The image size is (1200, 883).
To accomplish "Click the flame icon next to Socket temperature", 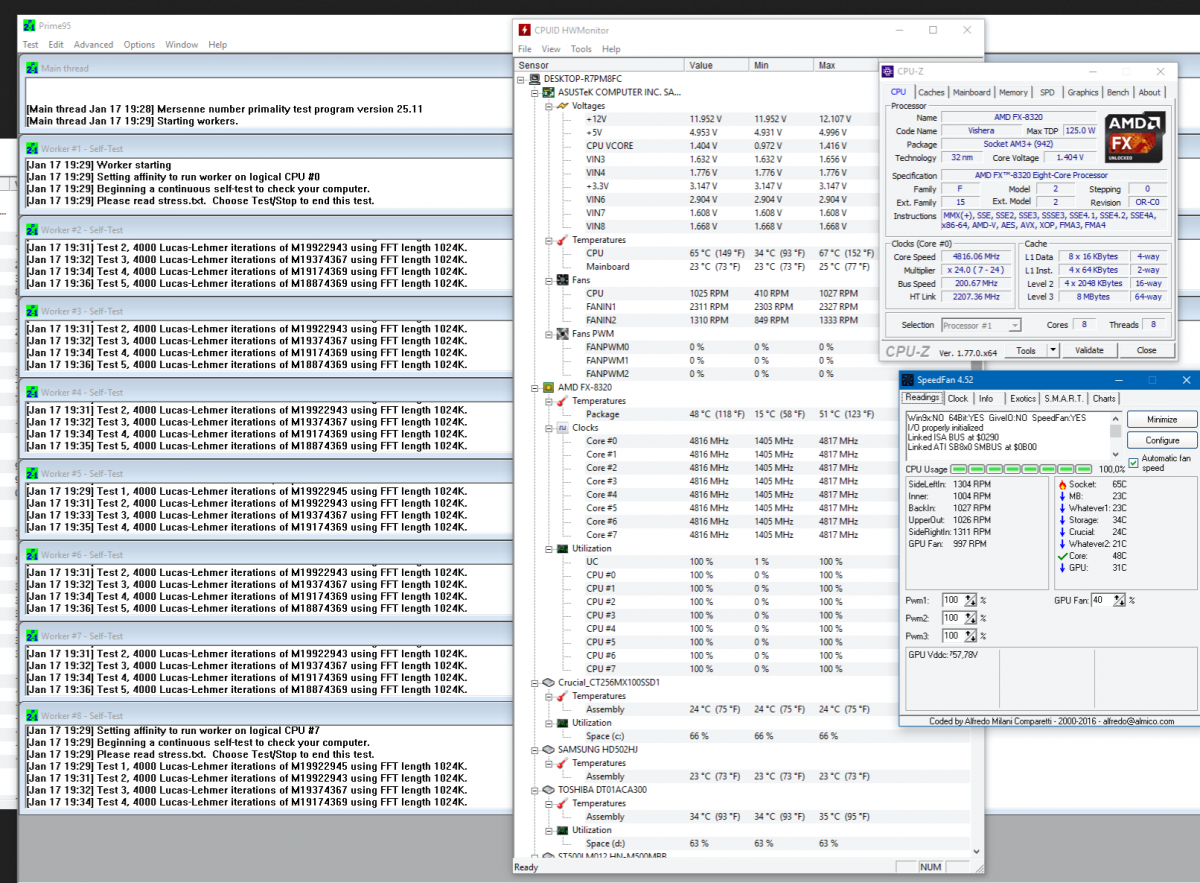I will pyautogui.click(x=1062, y=485).
